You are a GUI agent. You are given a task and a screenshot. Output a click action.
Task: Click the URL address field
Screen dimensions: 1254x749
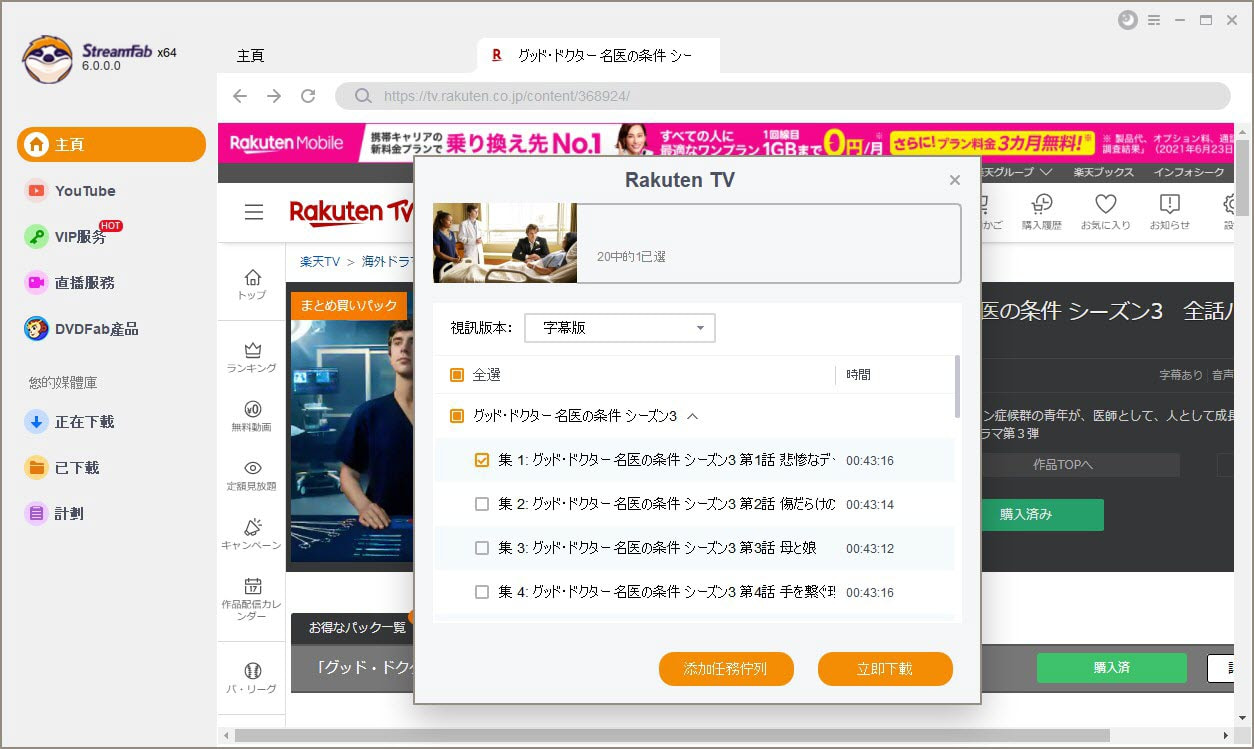point(783,96)
